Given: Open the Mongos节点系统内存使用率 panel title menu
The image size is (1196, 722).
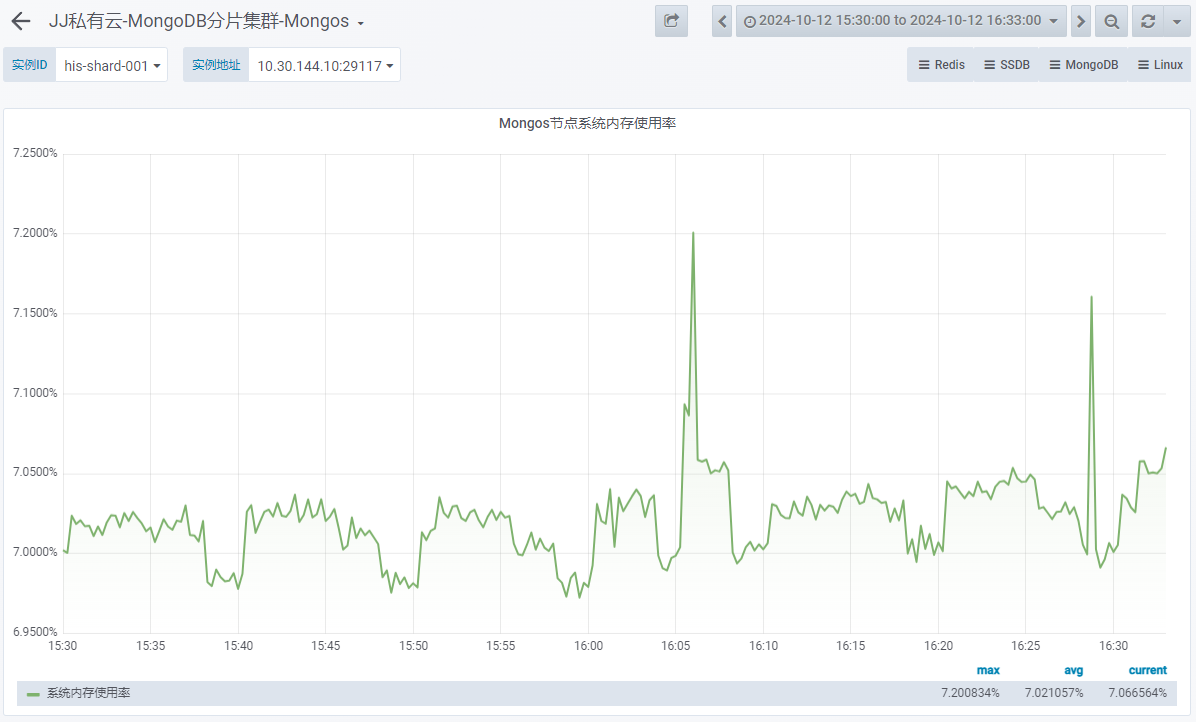Looking at the screenshot, I should [587, 124].
